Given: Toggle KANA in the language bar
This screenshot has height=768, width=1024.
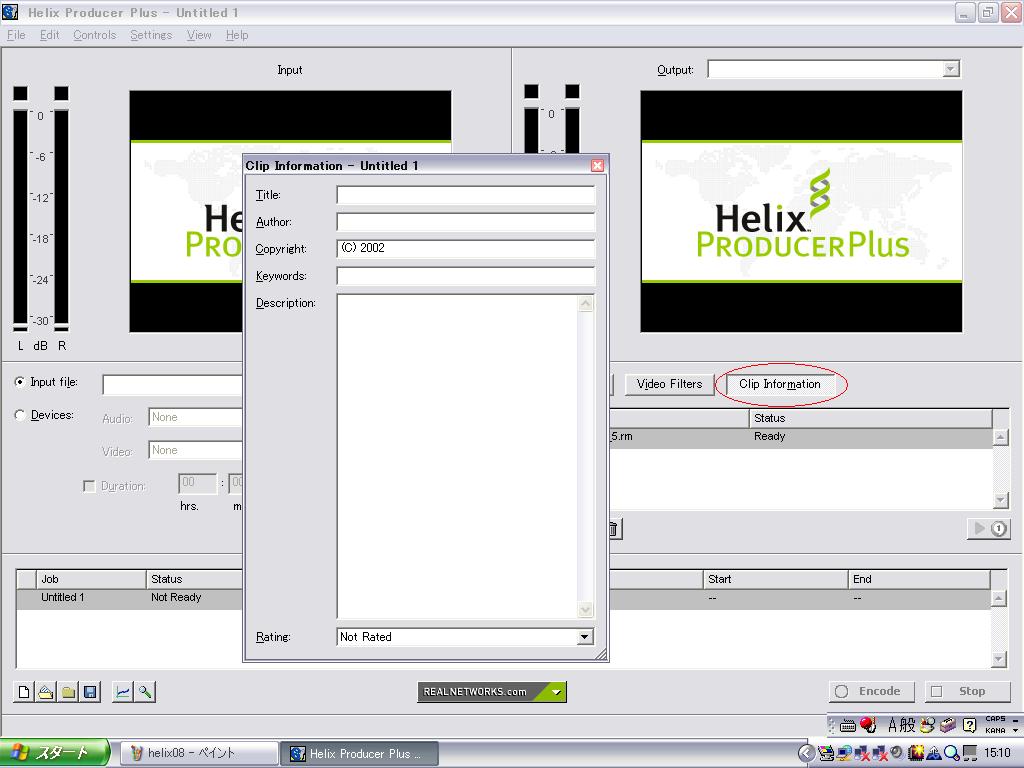Looking at the screenshot, I should point(995,730).
